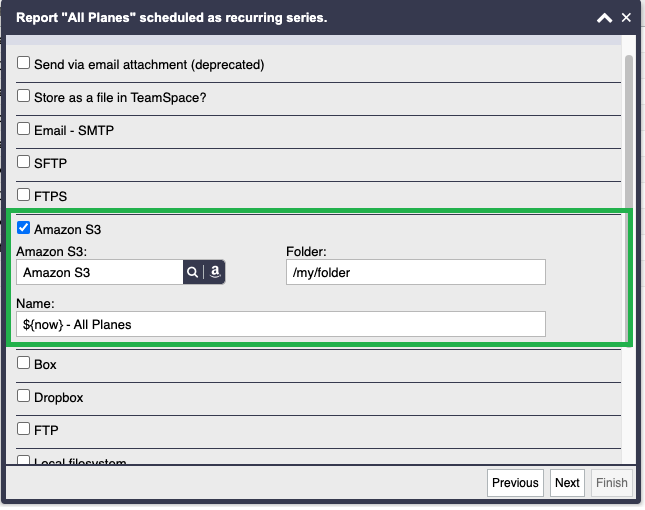Uncheck the Amazon S3 checkbox
The image size is (645, 510).
pyautogui.click(x=23, y=227)
